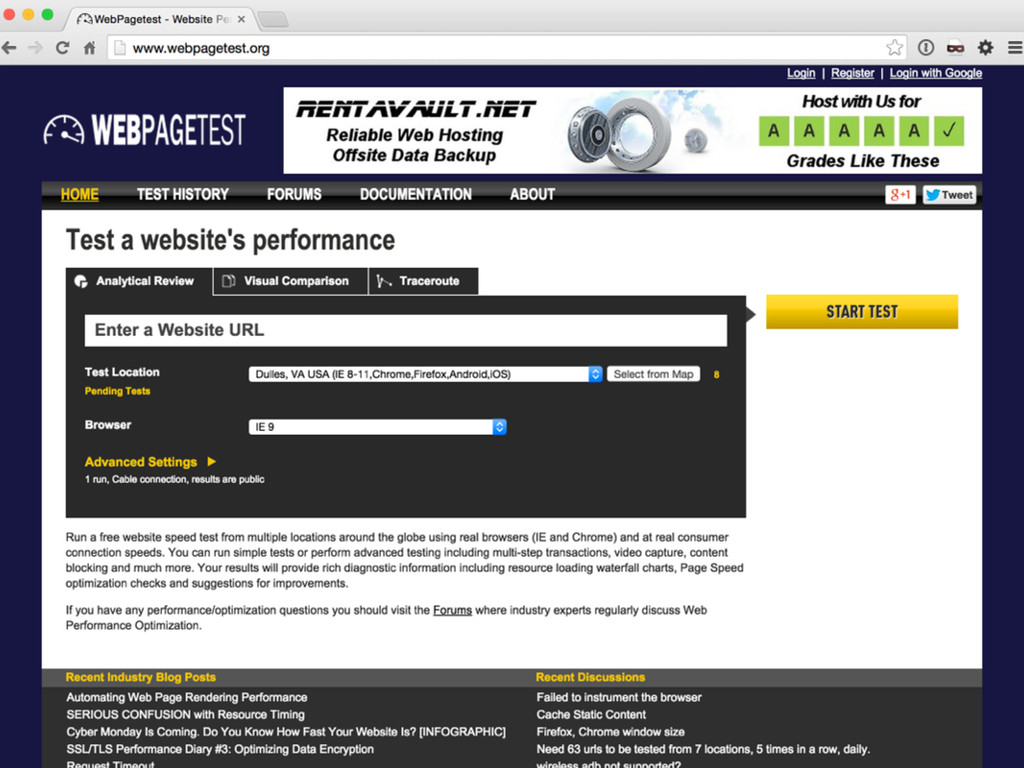The width and height of the screenshot is (1024, 768).
Task: Select the Analytical Review tab
Action: (x=139, y=281)
